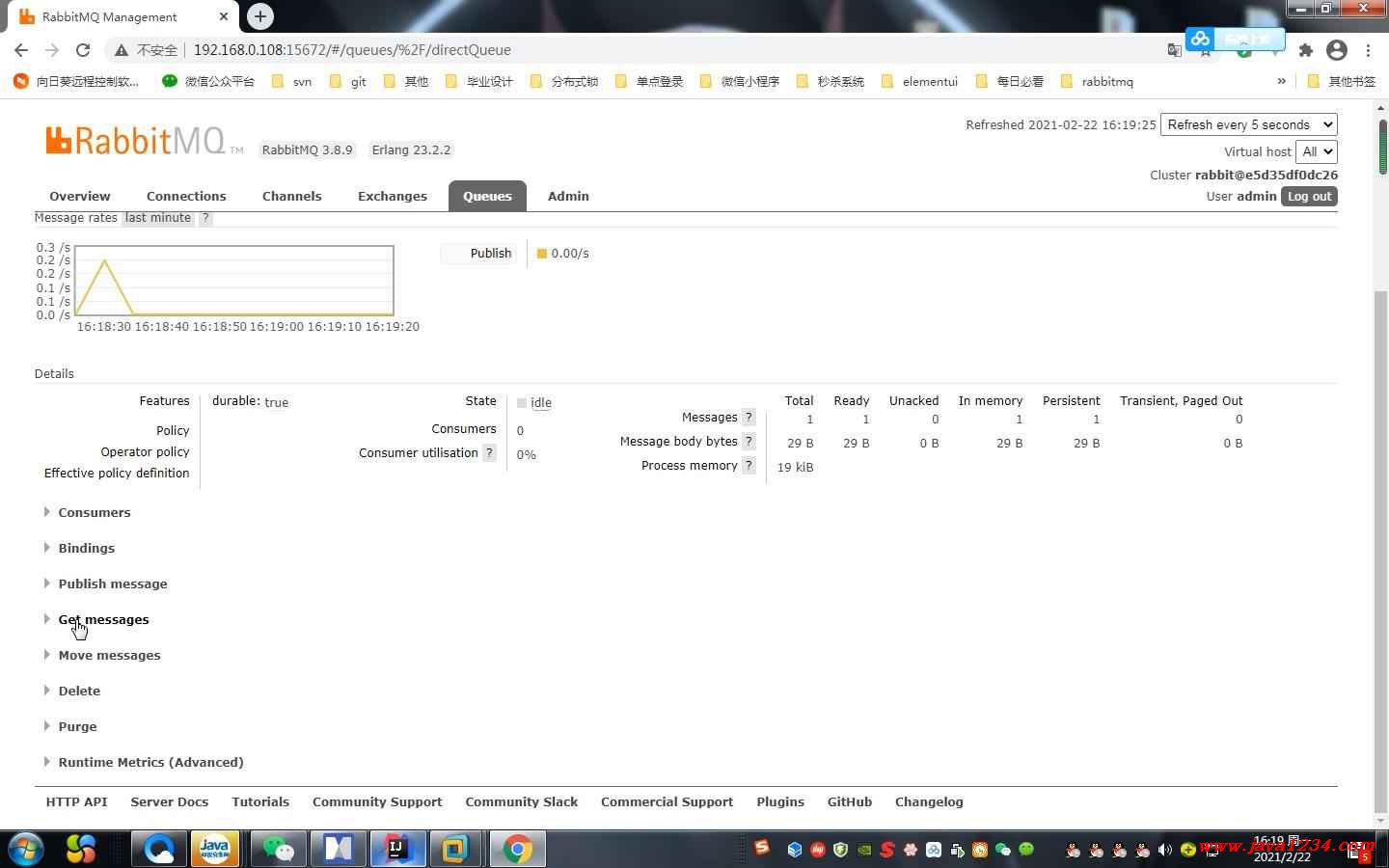The width and height of the screenshot is (1389, 868).
Task: Click help icon next to Message rates
Action: (x=204, y=218)
